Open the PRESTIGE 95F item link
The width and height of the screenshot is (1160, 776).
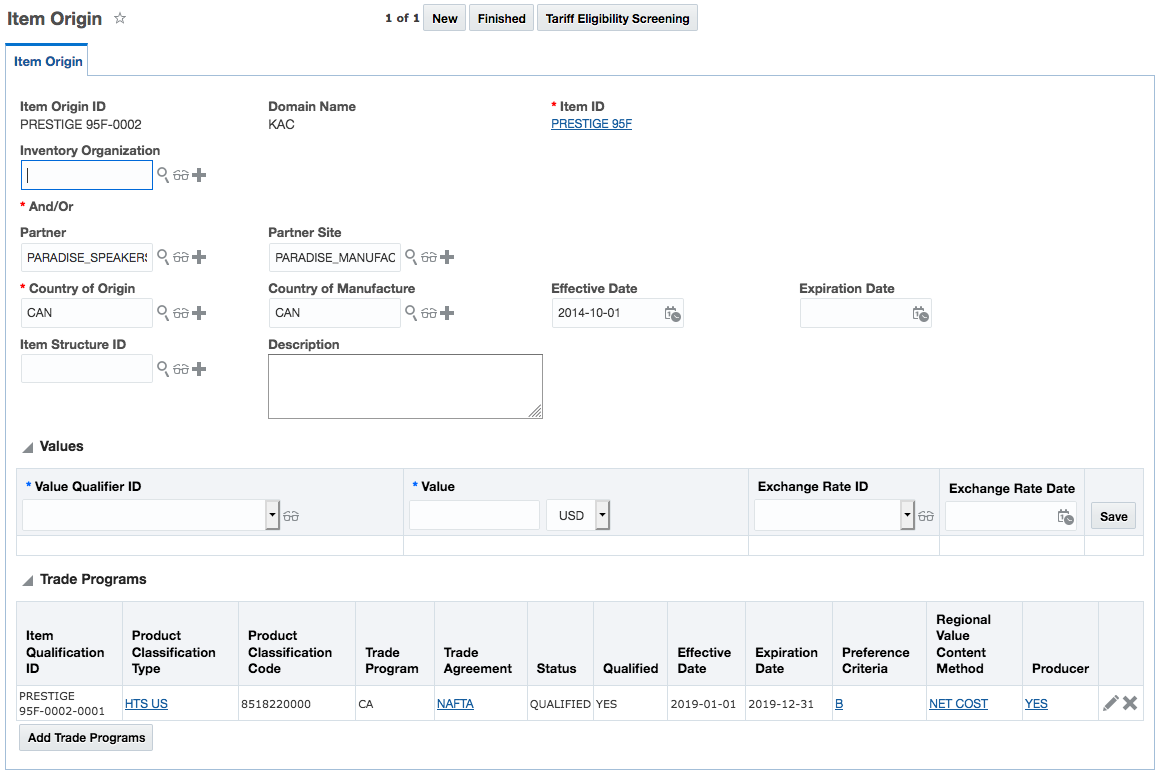[x=591, y=124]
